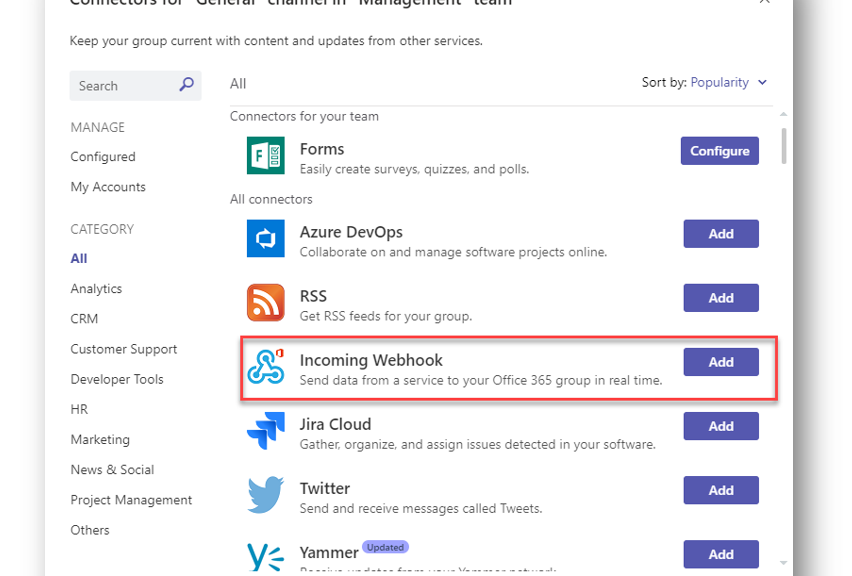
Task: Click the Incoming Webhook icon
Action: click(x=265, y=366)
